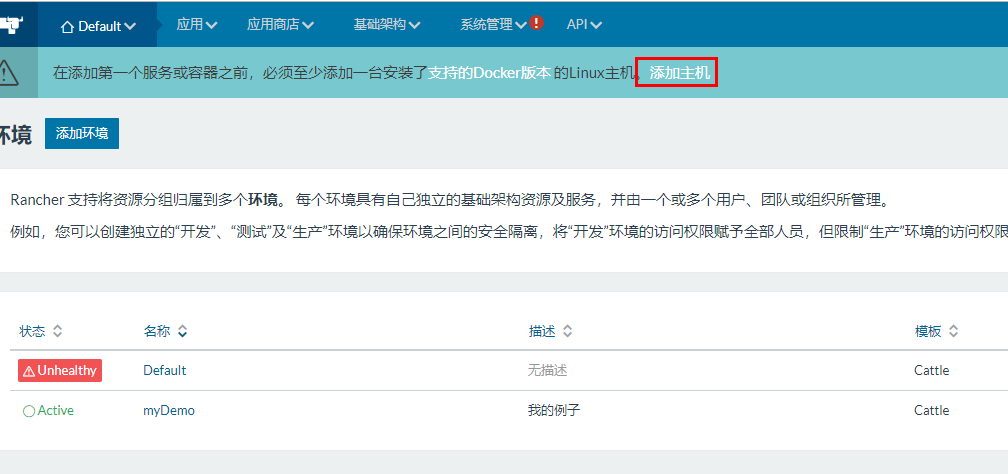This screenshot has width=1008, height=474.
Task: Click Cattle template in Default row
Action: point(932,370)
